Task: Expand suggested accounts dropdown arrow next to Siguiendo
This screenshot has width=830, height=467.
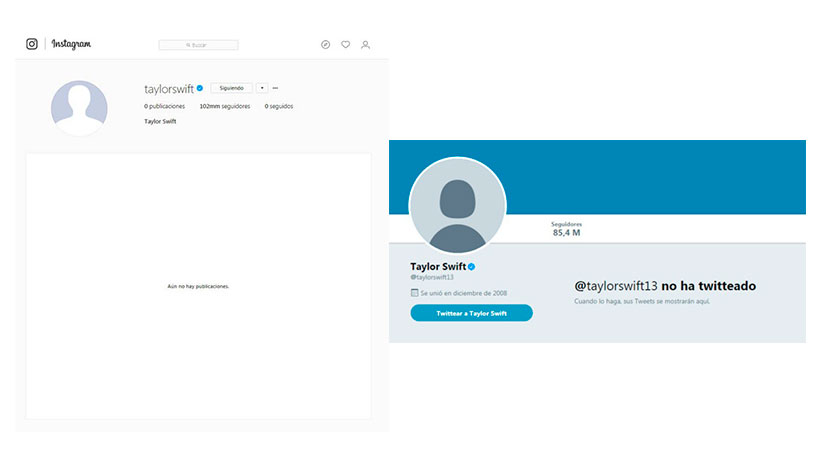Action: click(262, 88)
